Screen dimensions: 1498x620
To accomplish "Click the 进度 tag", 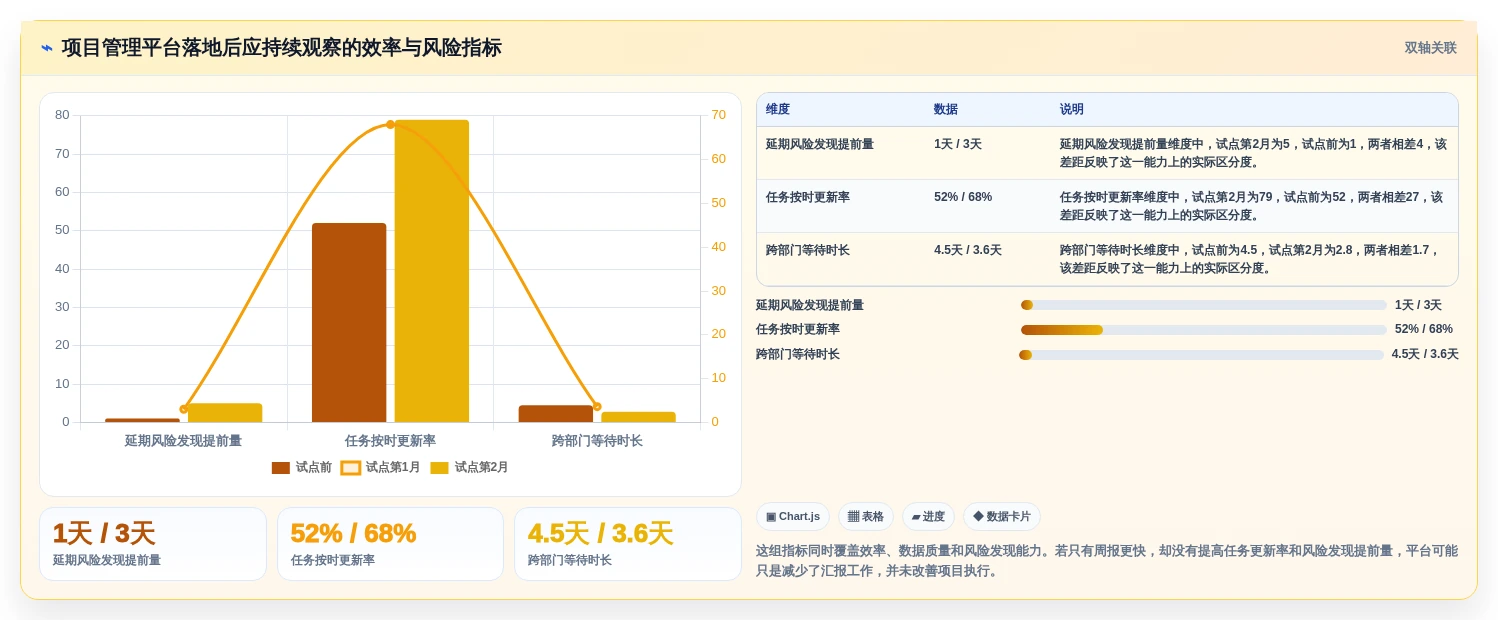I will (928, 517).
